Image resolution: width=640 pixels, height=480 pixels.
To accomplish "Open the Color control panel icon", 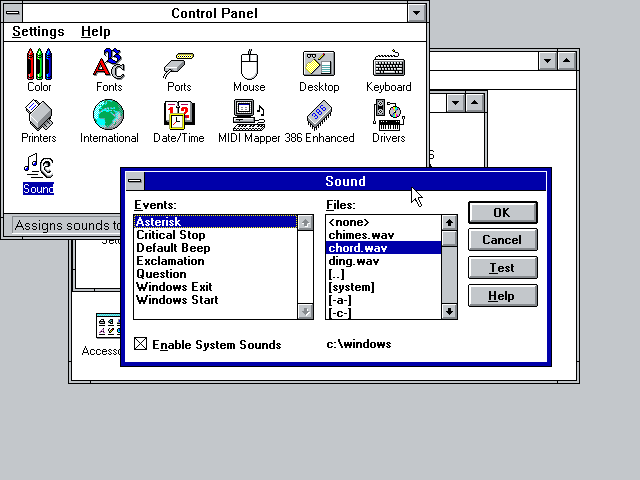I will click(x=39, y=69).
